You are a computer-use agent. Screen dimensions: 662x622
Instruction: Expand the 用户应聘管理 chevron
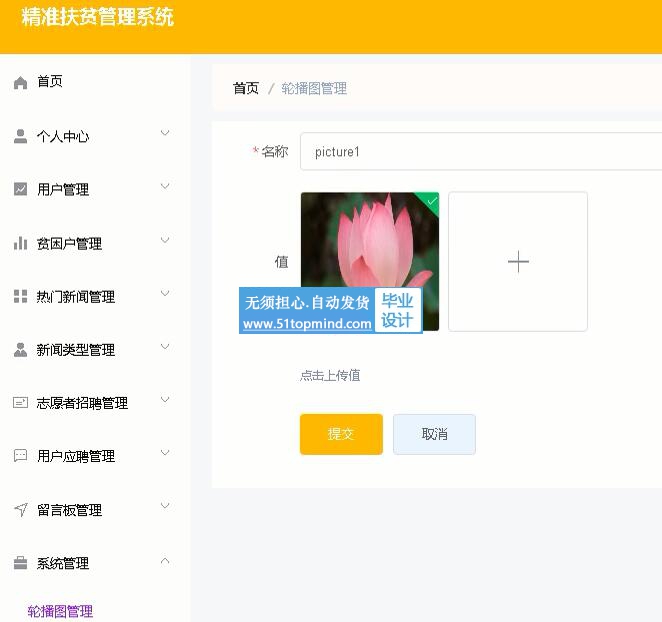165,453
